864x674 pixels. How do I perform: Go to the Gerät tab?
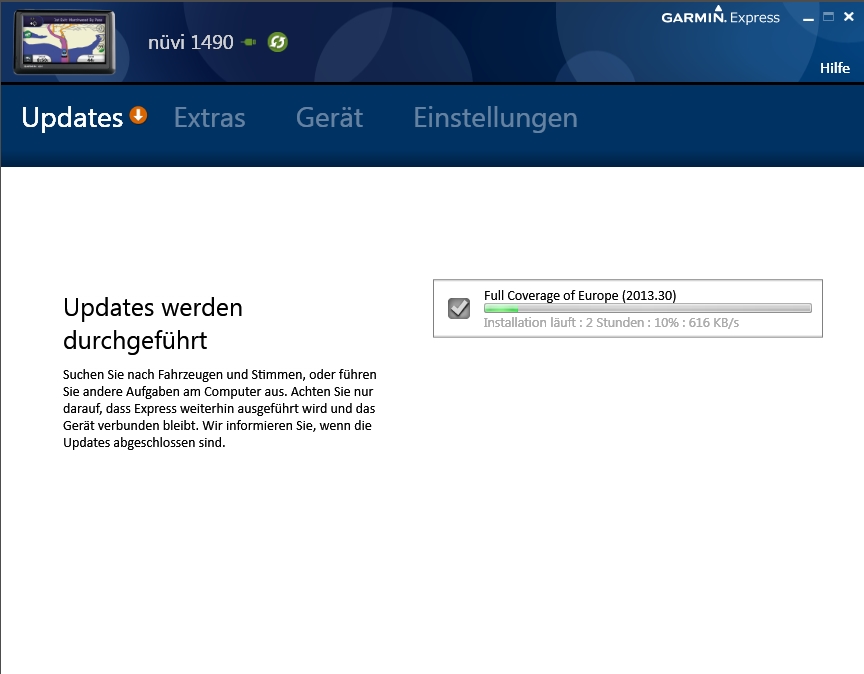[329, 118]
